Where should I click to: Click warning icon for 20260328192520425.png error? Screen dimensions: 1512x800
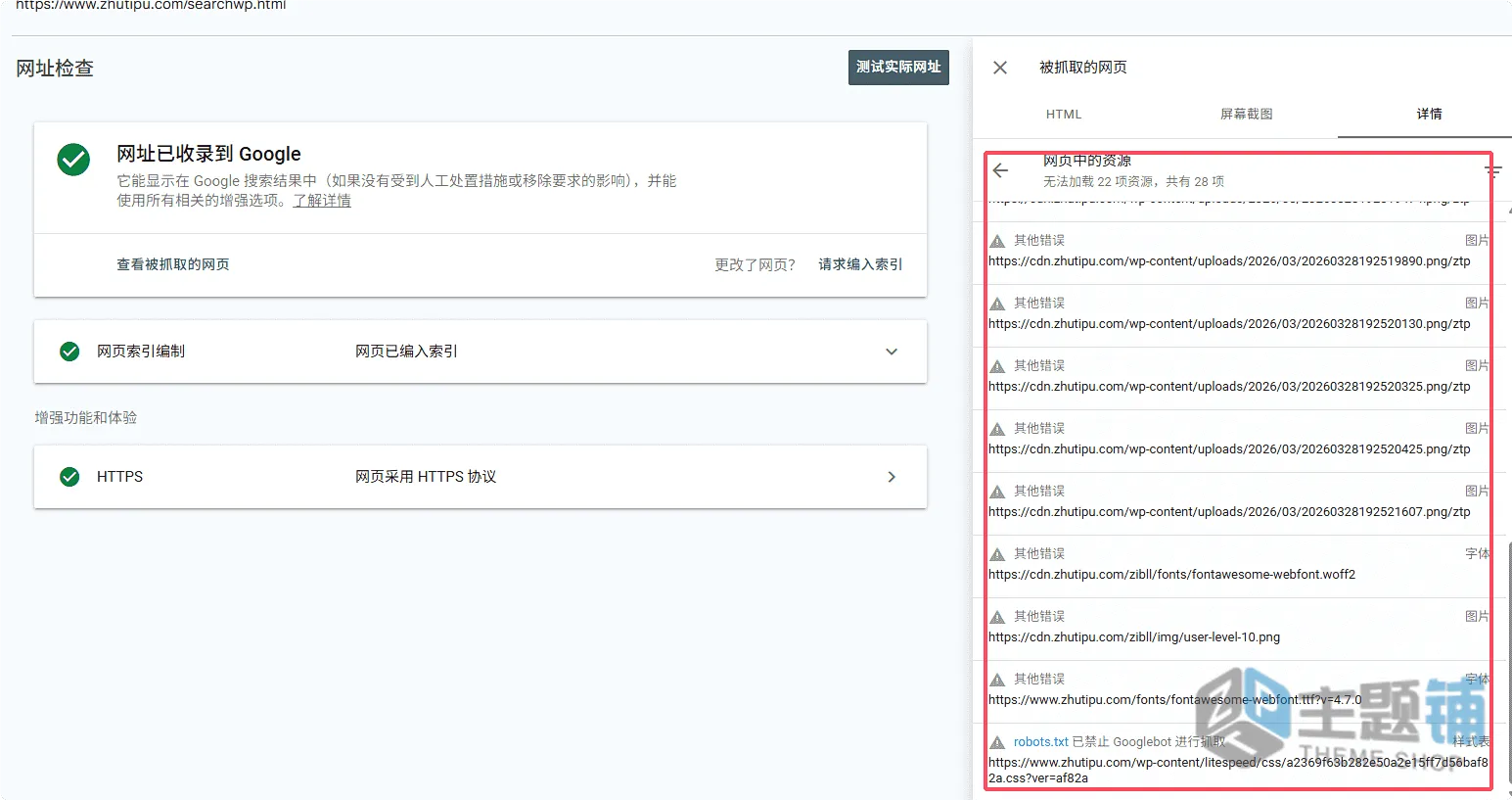997,429
